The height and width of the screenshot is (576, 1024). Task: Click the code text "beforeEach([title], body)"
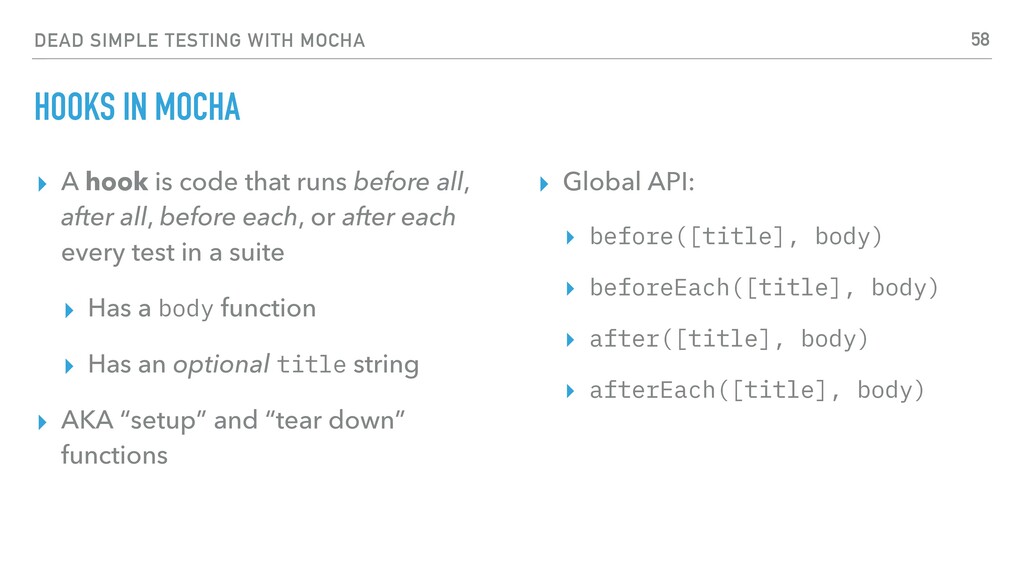coord(764,288)
